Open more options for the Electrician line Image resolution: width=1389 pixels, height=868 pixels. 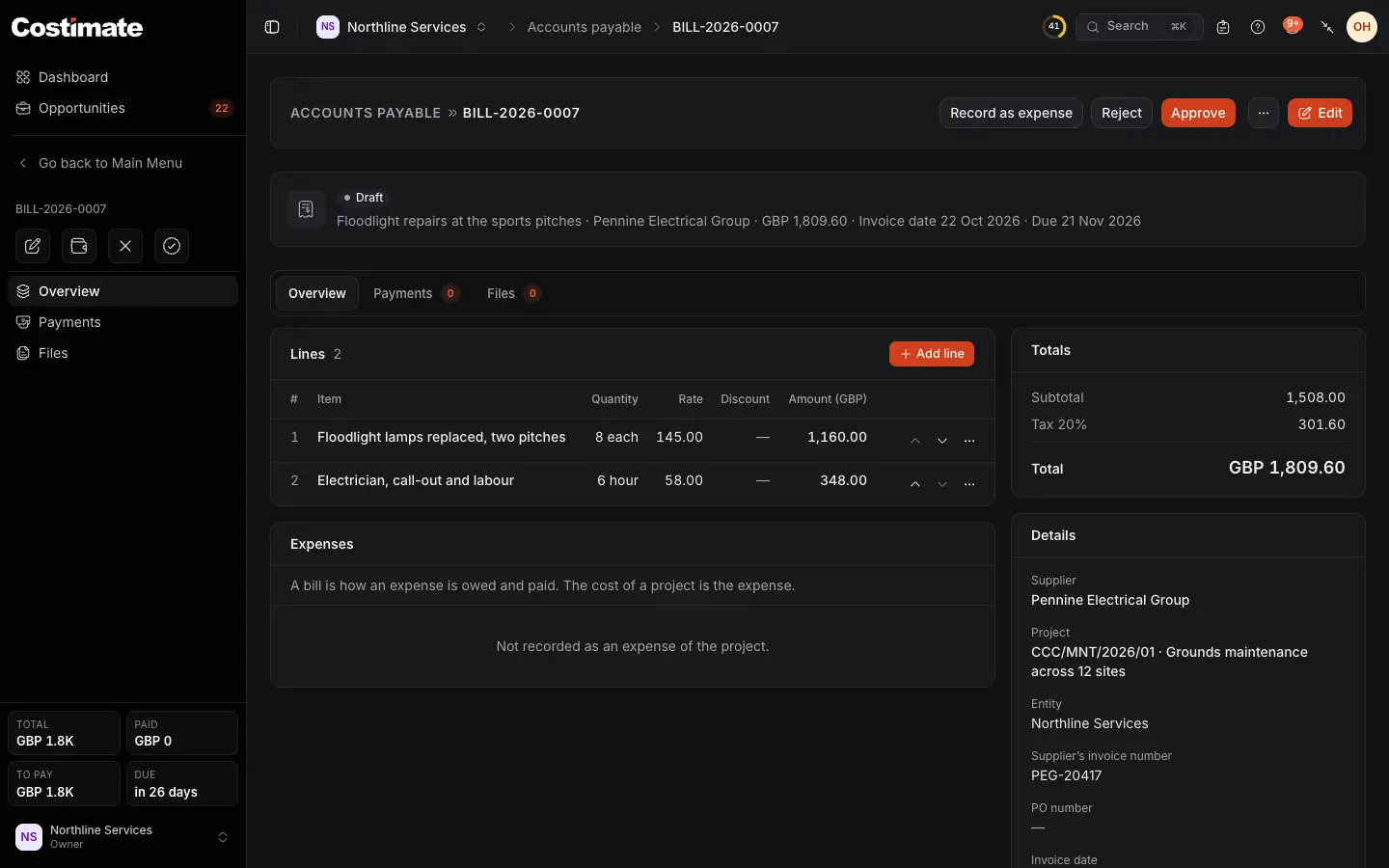[x=969, y=484]
